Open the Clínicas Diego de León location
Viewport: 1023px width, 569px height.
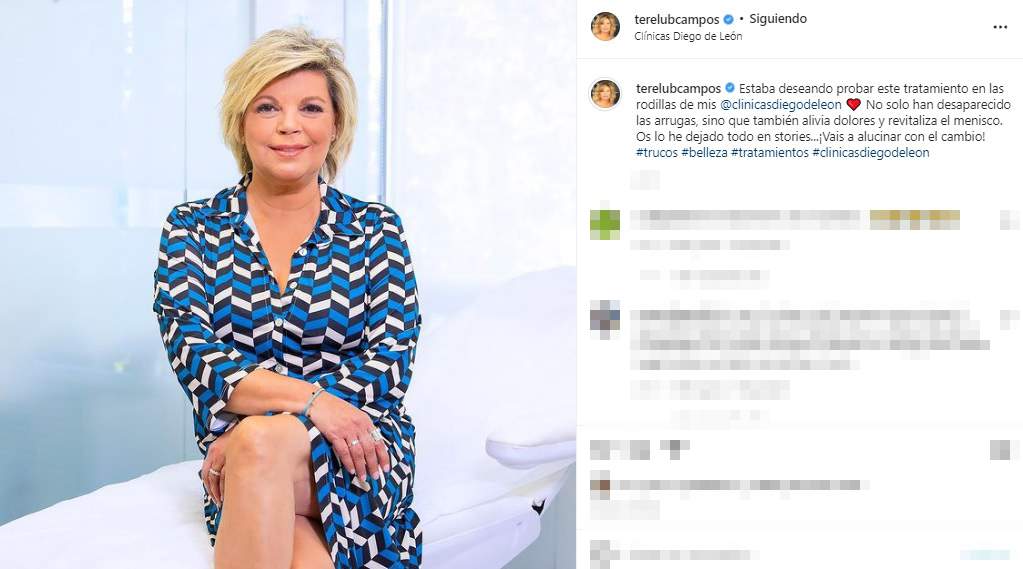click(x=688, y=37)
